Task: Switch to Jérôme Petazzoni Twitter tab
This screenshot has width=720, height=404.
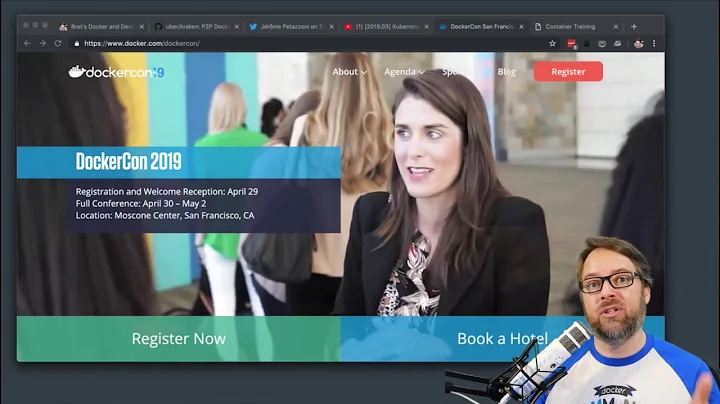Action: pos(292,27)
